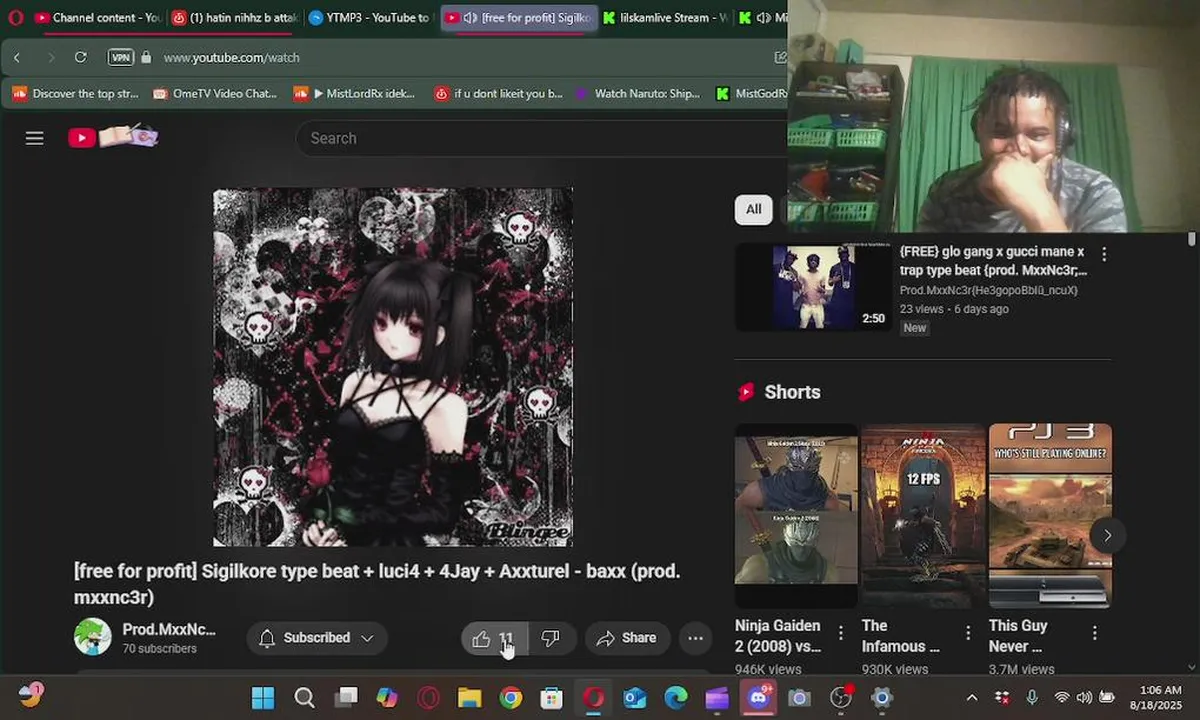Screen dimensions: 1200x720
Task: Launch Google Chrome from taskbar
Action: click(511, 698)
